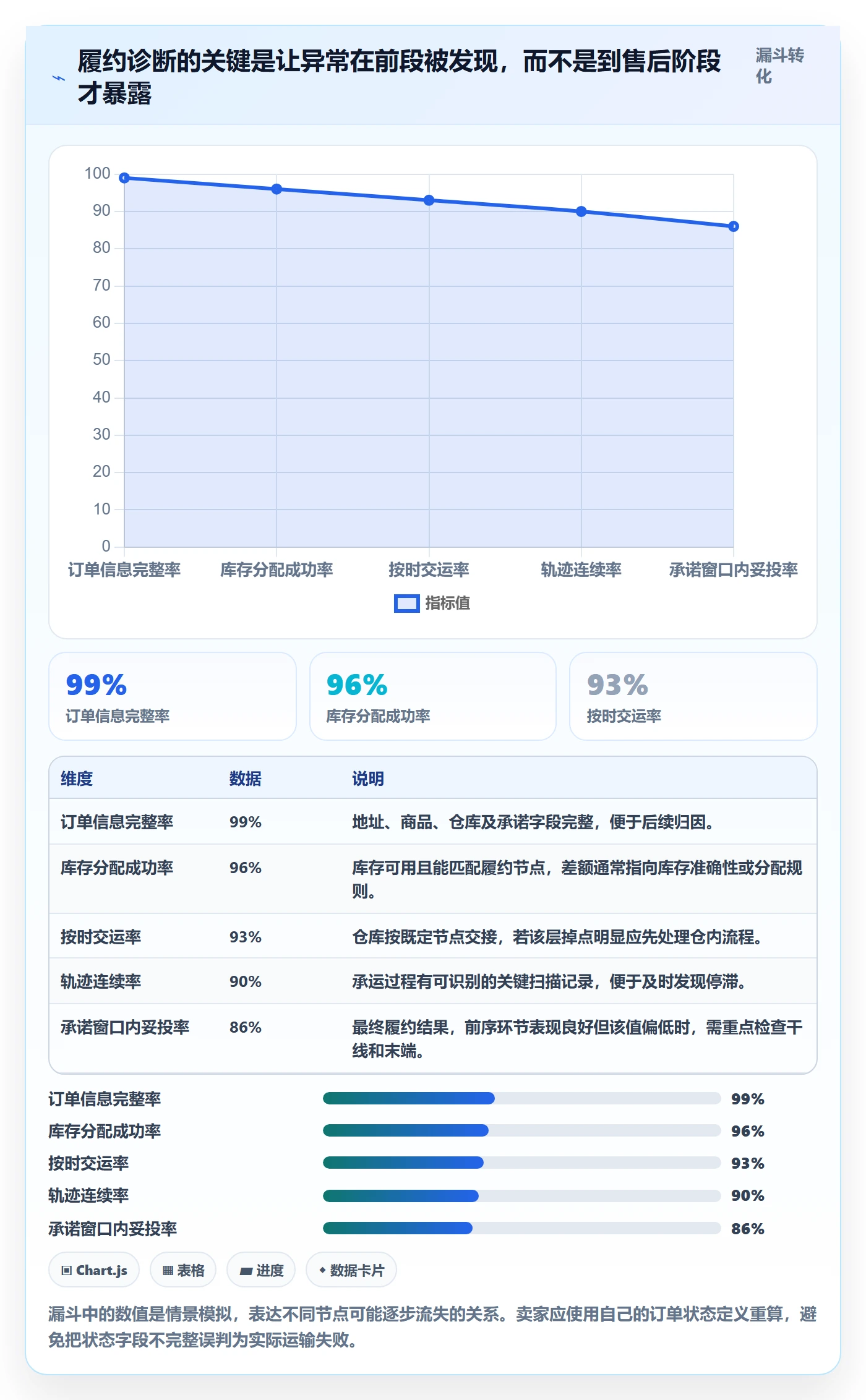Select the 轨迹连续率 cell in the table
The image size is (866, 1400).
[101, 981]
